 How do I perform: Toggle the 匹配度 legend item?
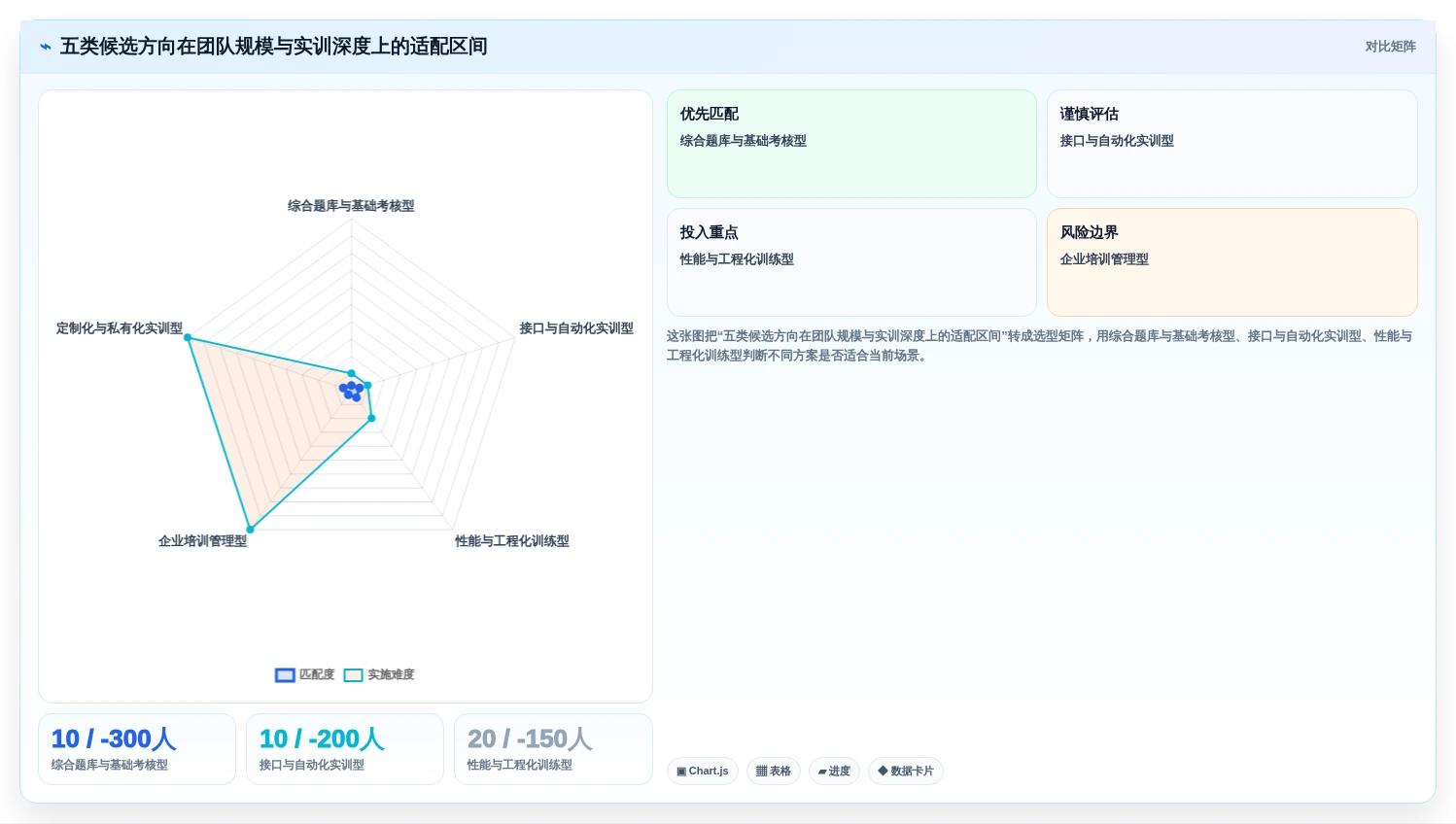(x=305, y=674)
